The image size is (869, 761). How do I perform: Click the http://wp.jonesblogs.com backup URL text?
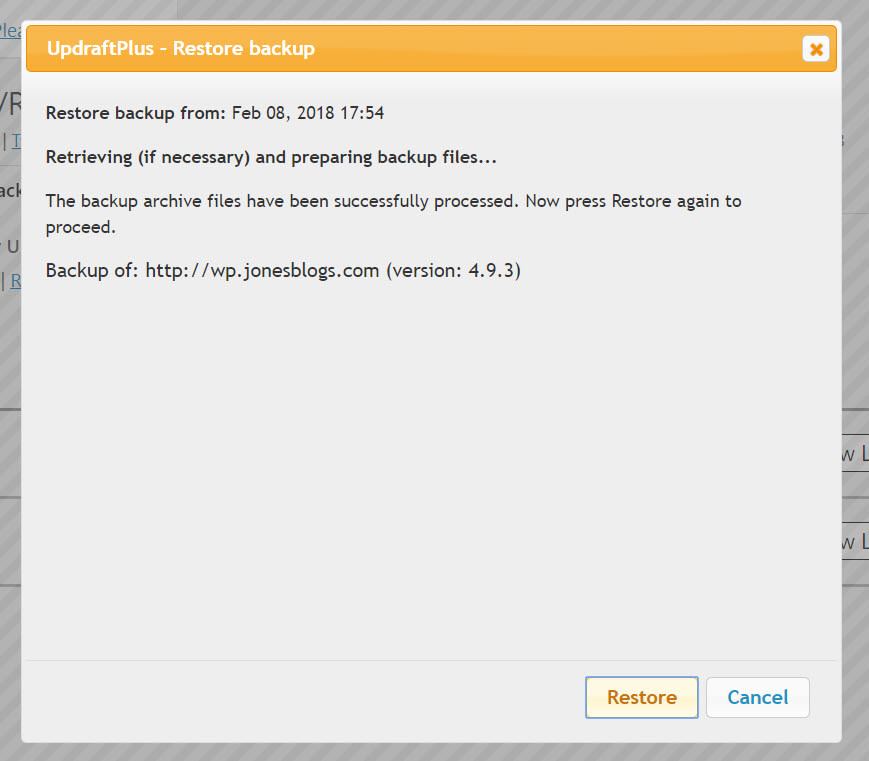262,270
